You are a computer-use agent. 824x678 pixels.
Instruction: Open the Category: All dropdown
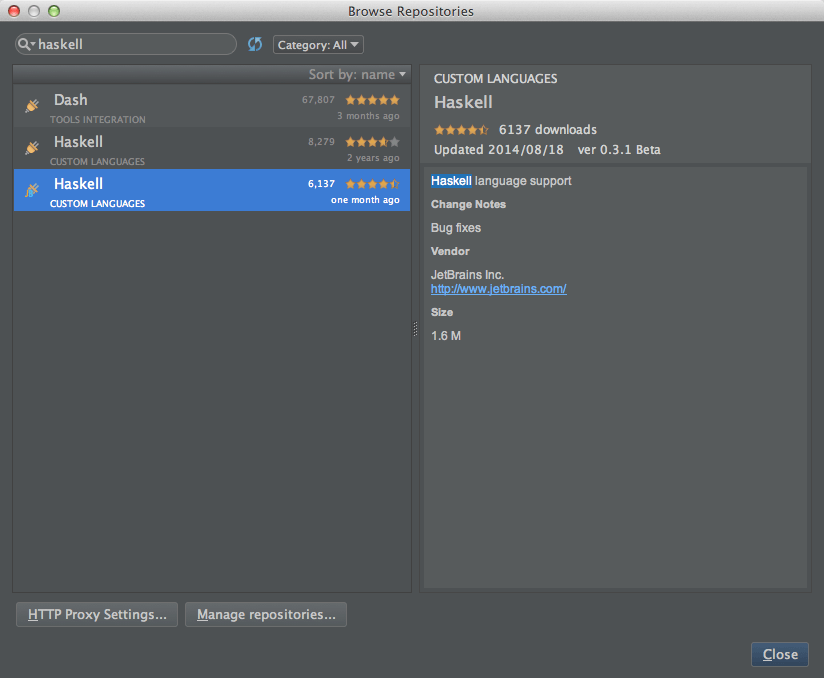click(x=318, y=45)
